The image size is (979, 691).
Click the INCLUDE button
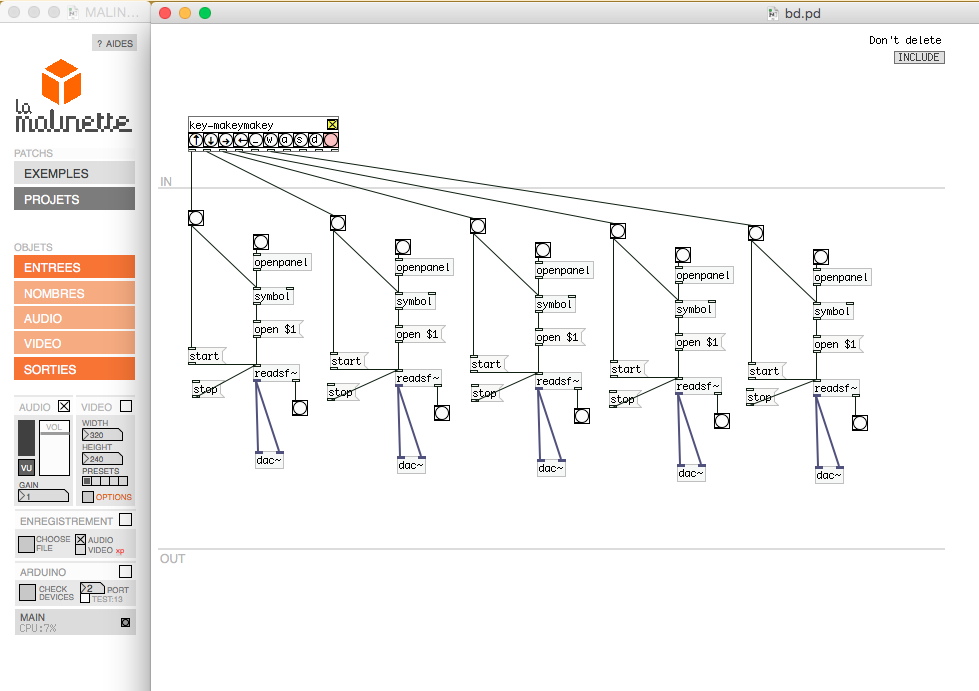pyautogui.click(x=918, y=57)
